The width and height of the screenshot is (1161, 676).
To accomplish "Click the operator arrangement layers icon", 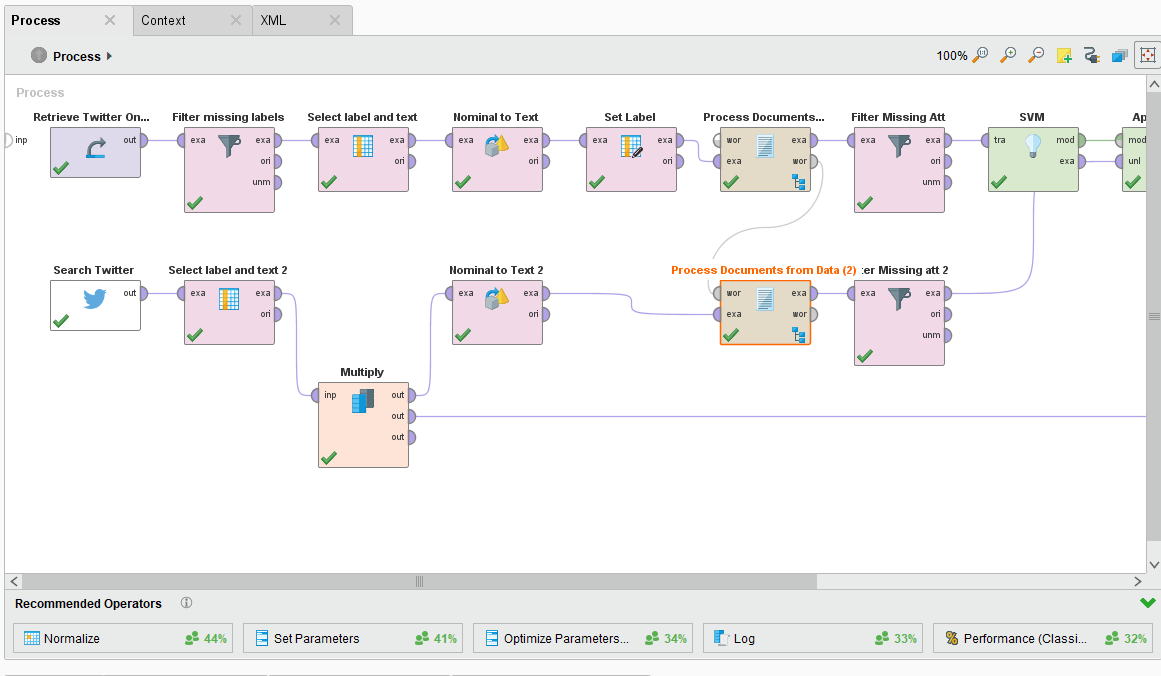I will coord(1120,56).
